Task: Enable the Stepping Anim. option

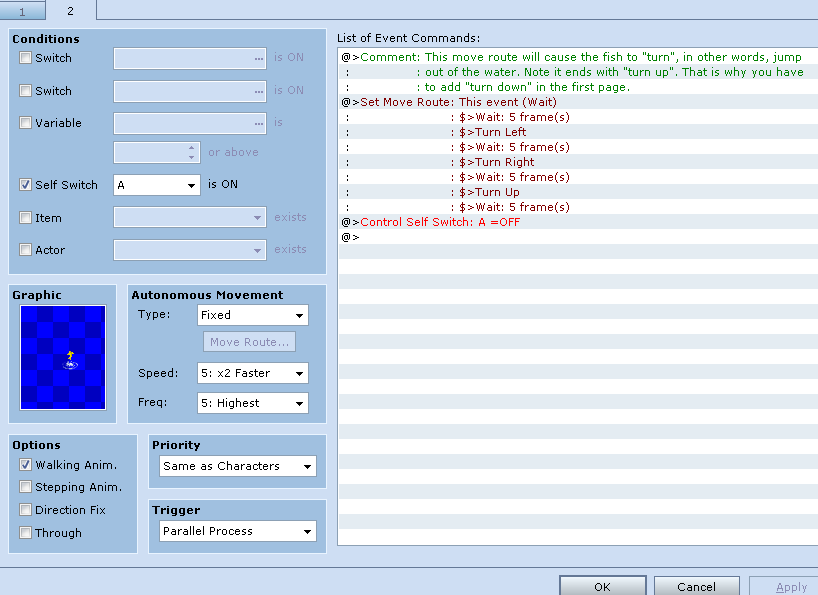Action: pyautogui.click(x=25, y=487)
